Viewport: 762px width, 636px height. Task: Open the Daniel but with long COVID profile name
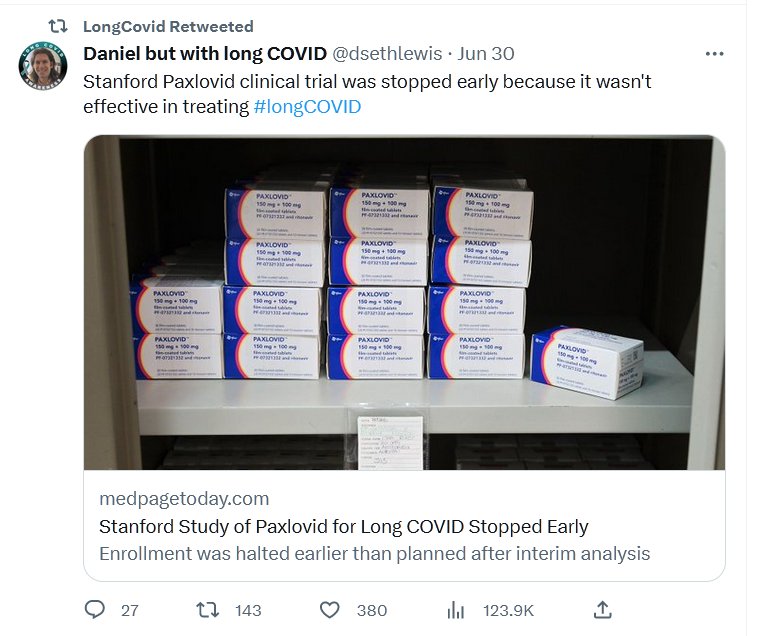coord(204,53)
